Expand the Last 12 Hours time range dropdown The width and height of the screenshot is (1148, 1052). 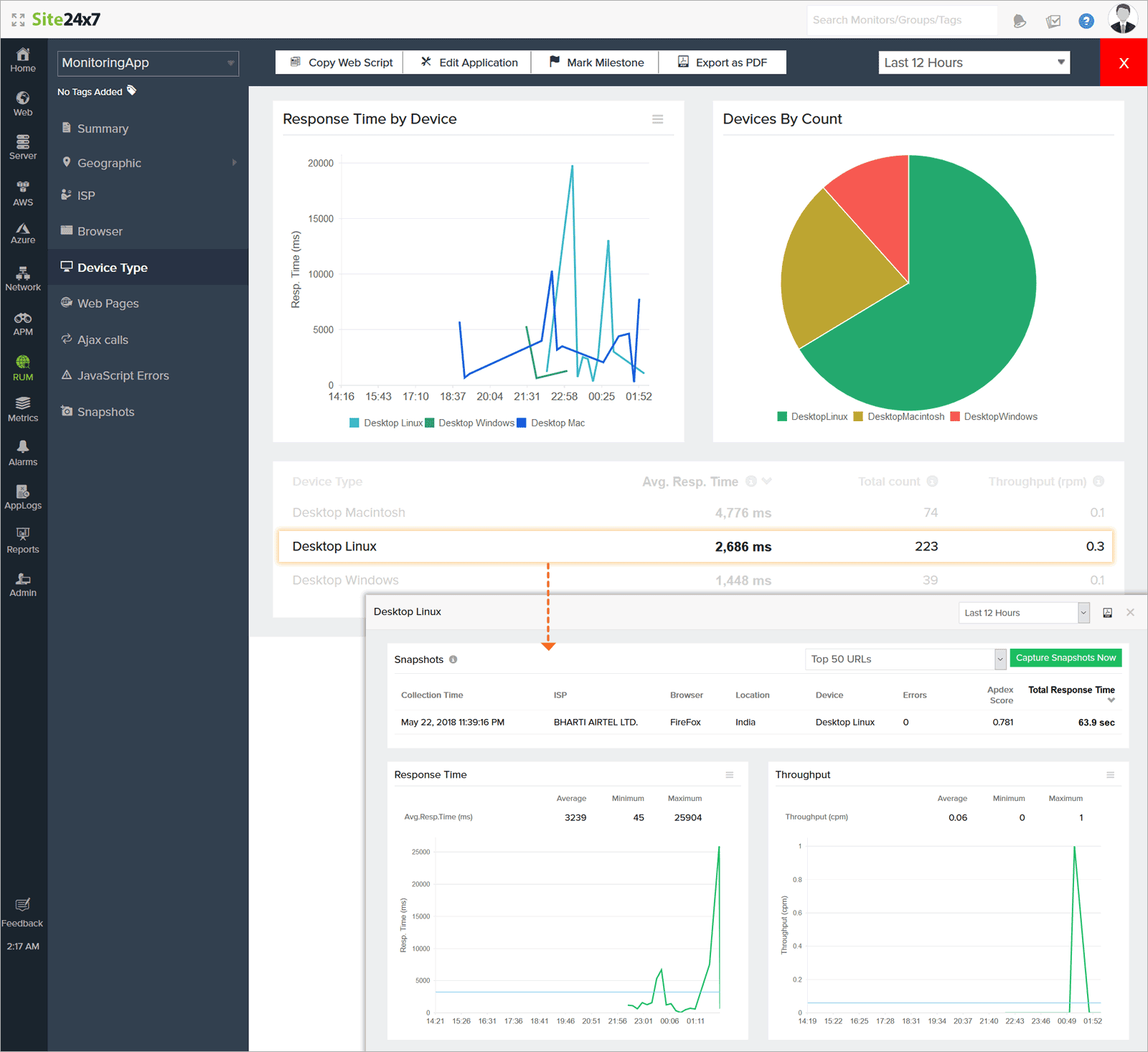tap(974, 62)
